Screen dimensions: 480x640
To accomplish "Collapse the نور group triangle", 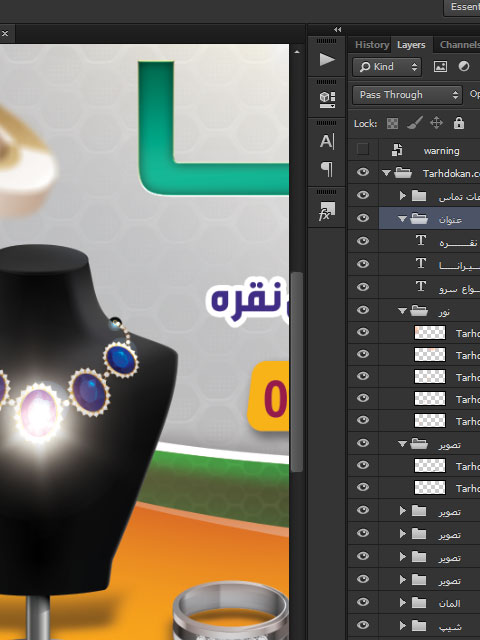I will (x=402, y=311).
